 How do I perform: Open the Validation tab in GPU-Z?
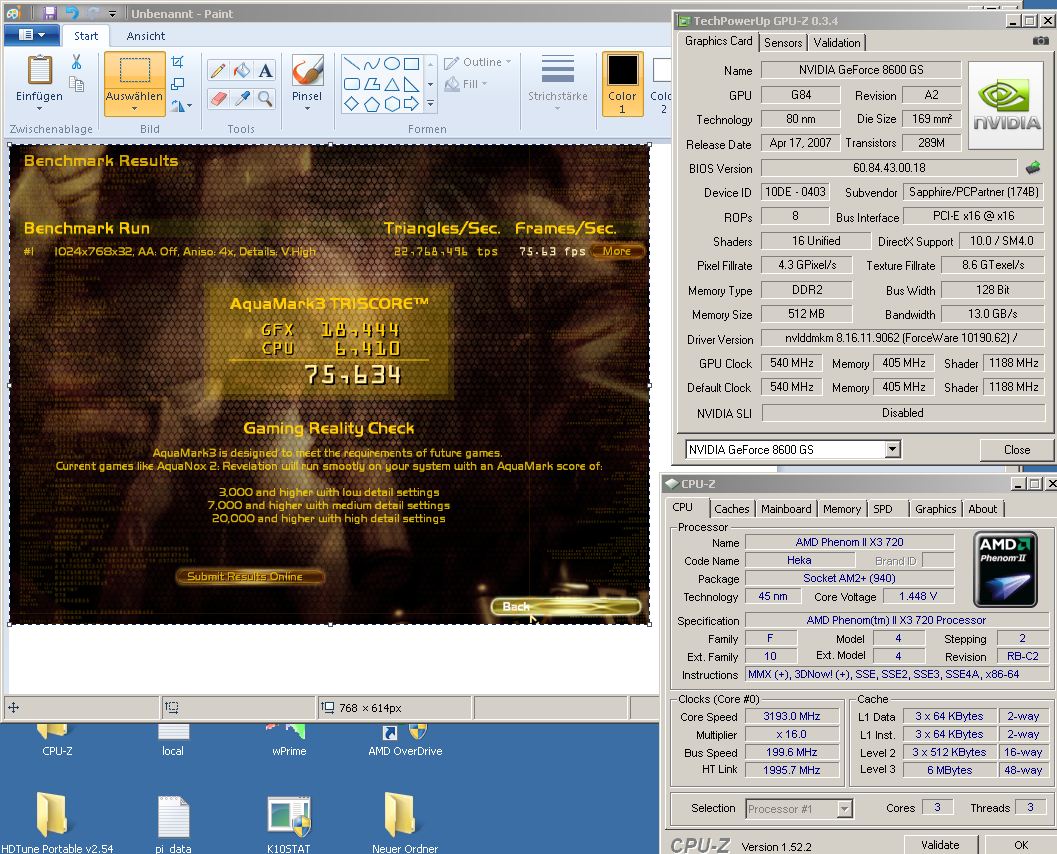pos(837,42)
